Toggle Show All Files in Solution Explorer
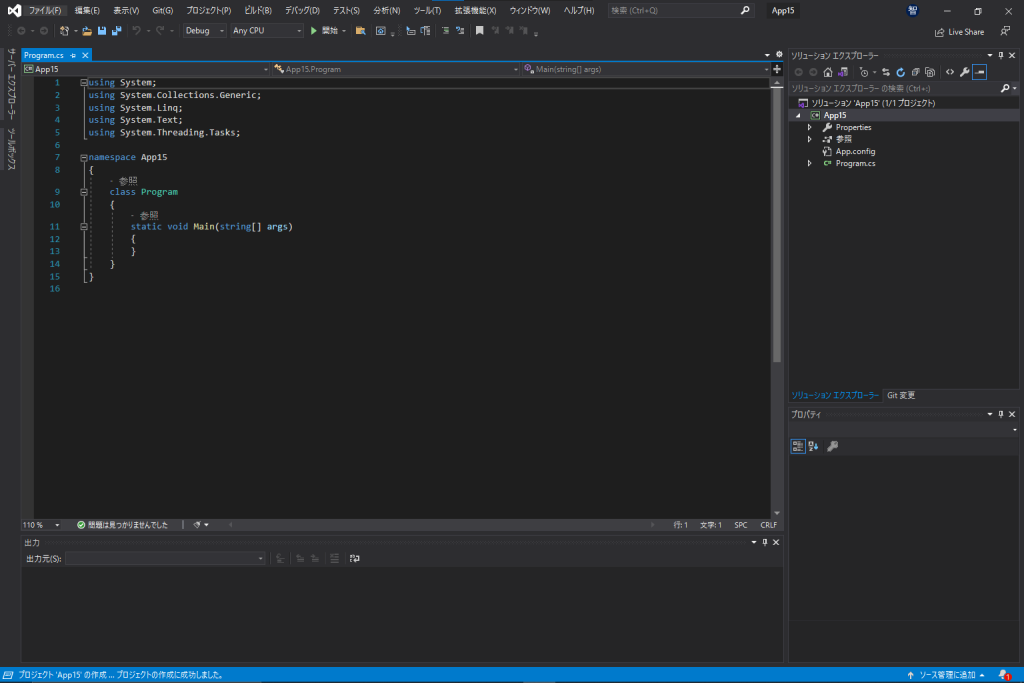Screen dimensions: 1024x683 (930, 72)
